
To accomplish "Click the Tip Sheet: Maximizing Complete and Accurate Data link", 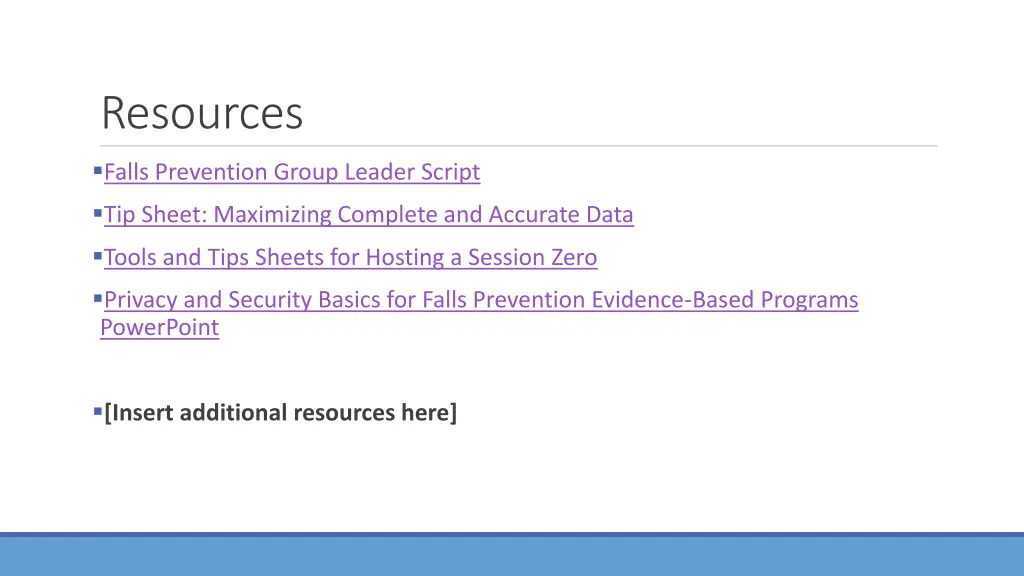I will point(368,215).
